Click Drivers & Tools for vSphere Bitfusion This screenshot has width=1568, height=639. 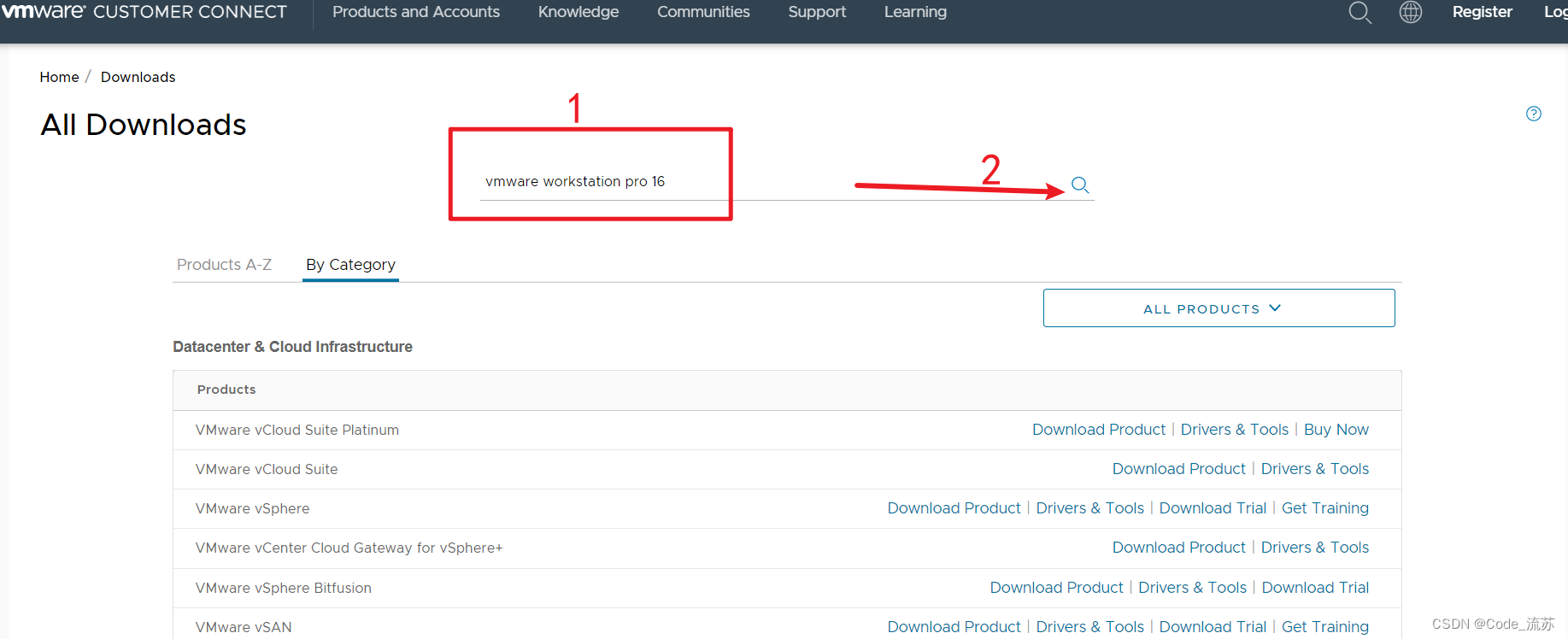tap(1193, 588)
